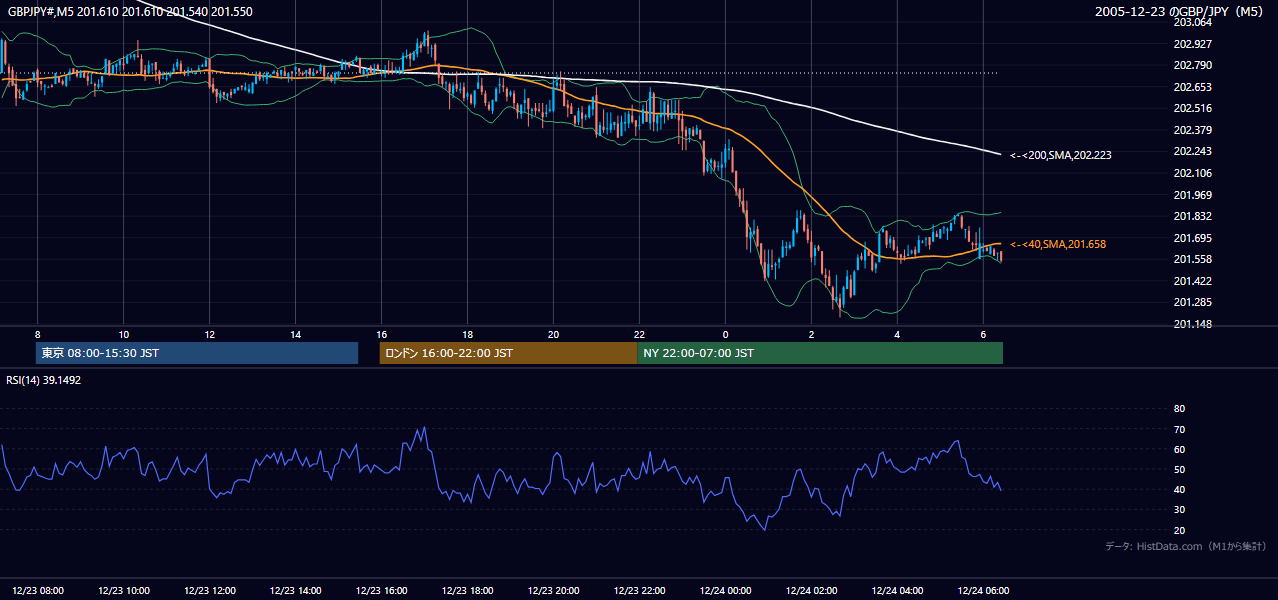The width and height of the screenshot is (1278, 600).
Task: Click price axis value 201.148
Action: [1192, 324]
